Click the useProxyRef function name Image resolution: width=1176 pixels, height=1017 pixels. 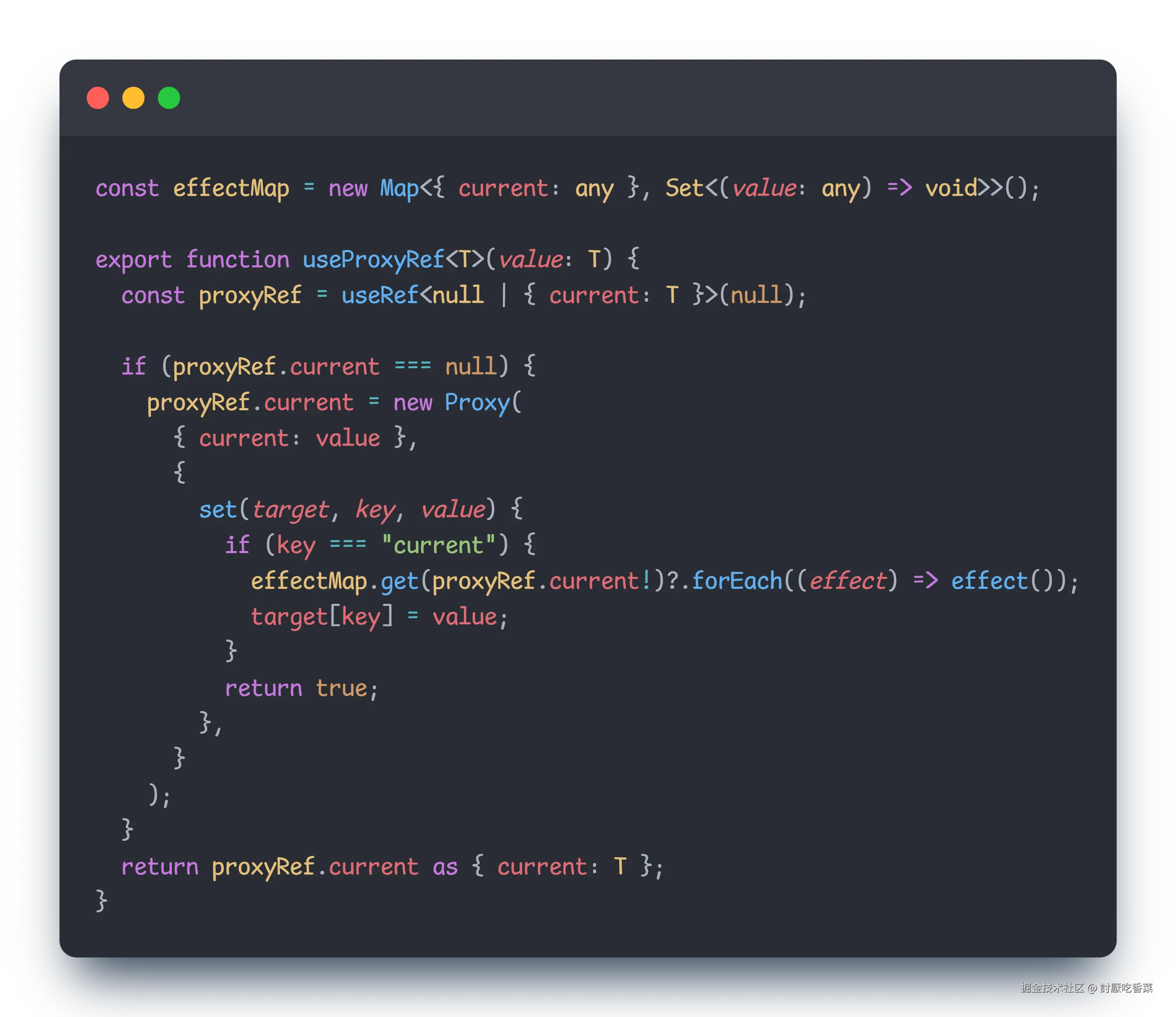(373, 260)
